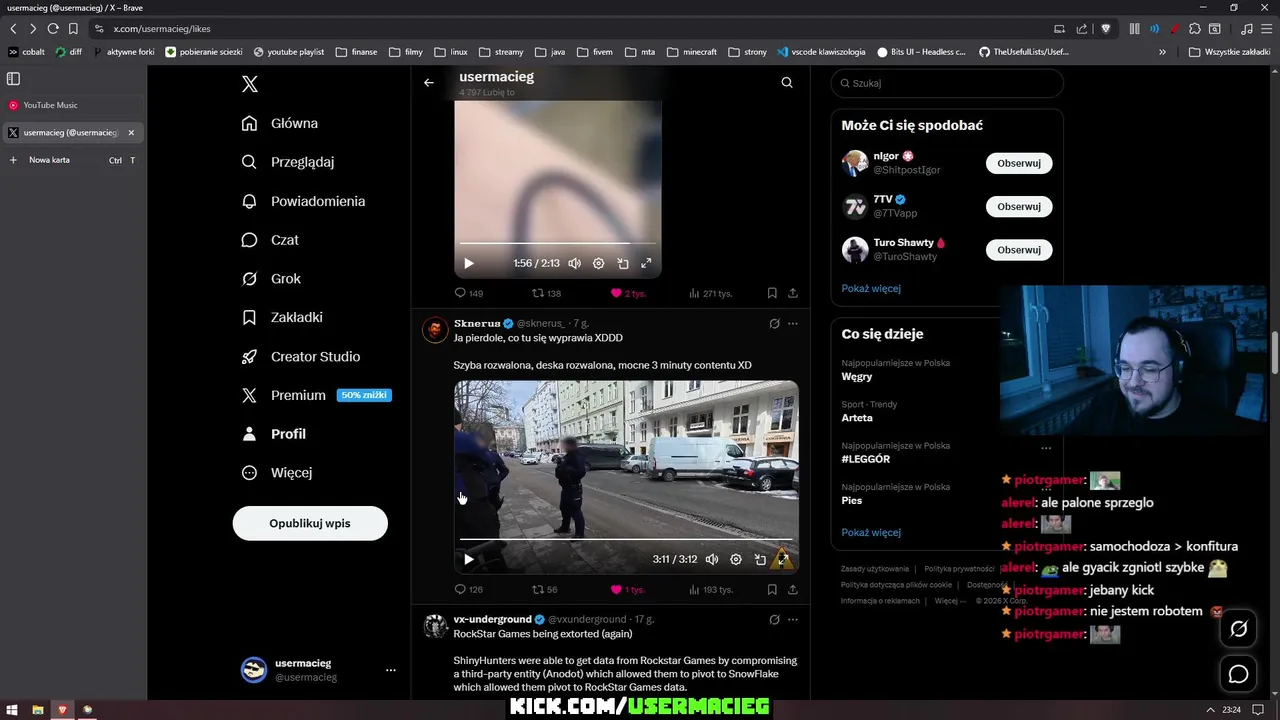Viewport: 1280px width, 720px height.
Task: Open settings gear on first video
Action: 598,264
